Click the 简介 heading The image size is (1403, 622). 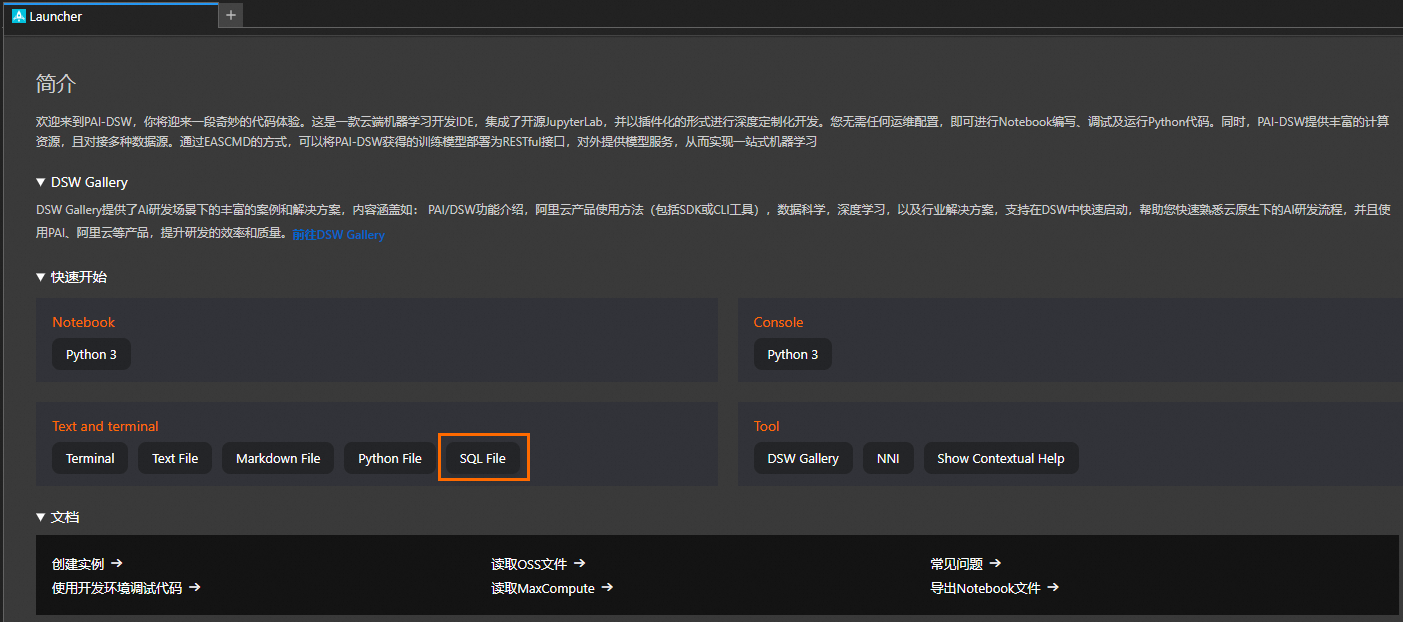coord(56,84)
